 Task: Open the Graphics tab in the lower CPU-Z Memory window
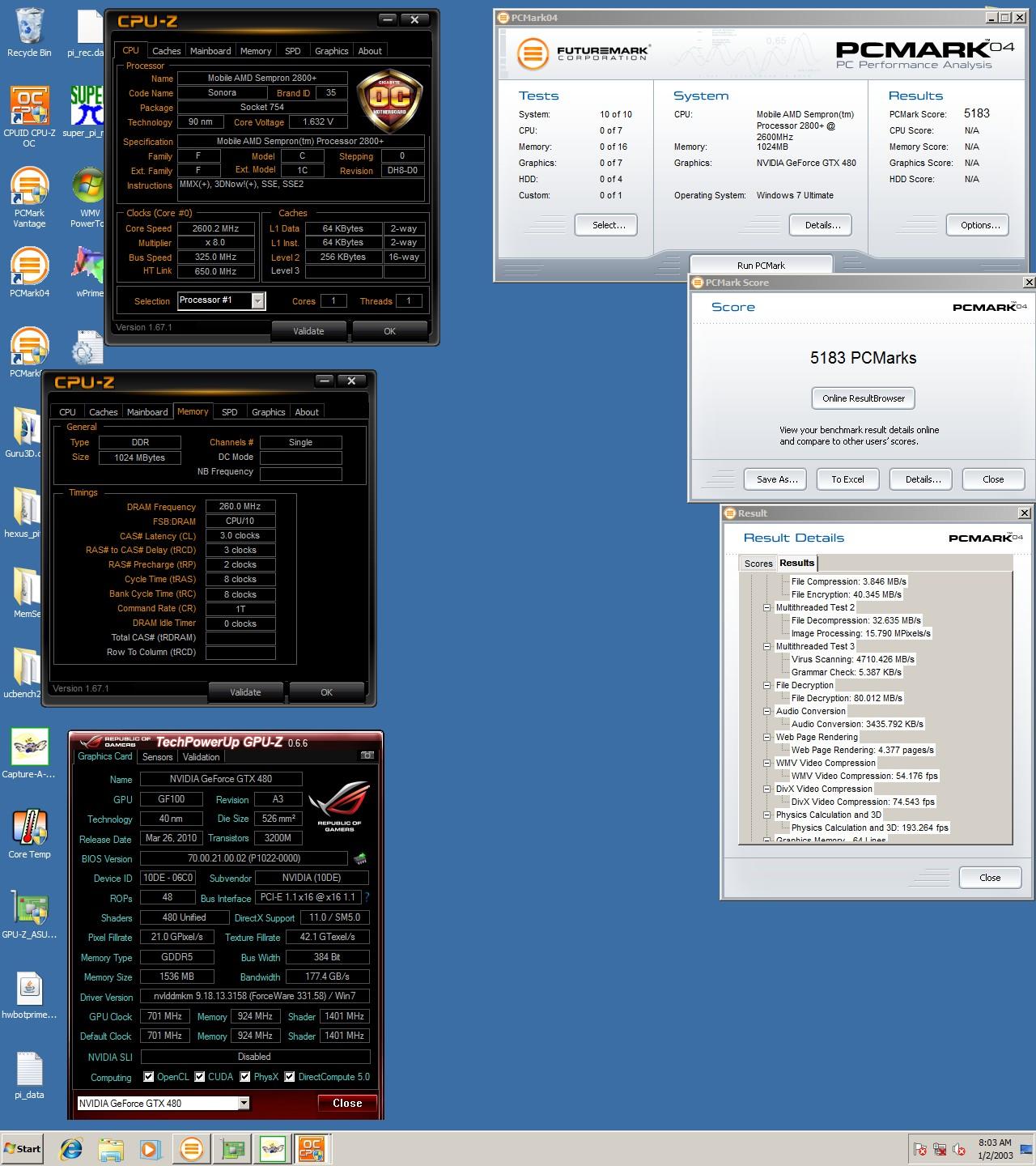pos(269,412)
